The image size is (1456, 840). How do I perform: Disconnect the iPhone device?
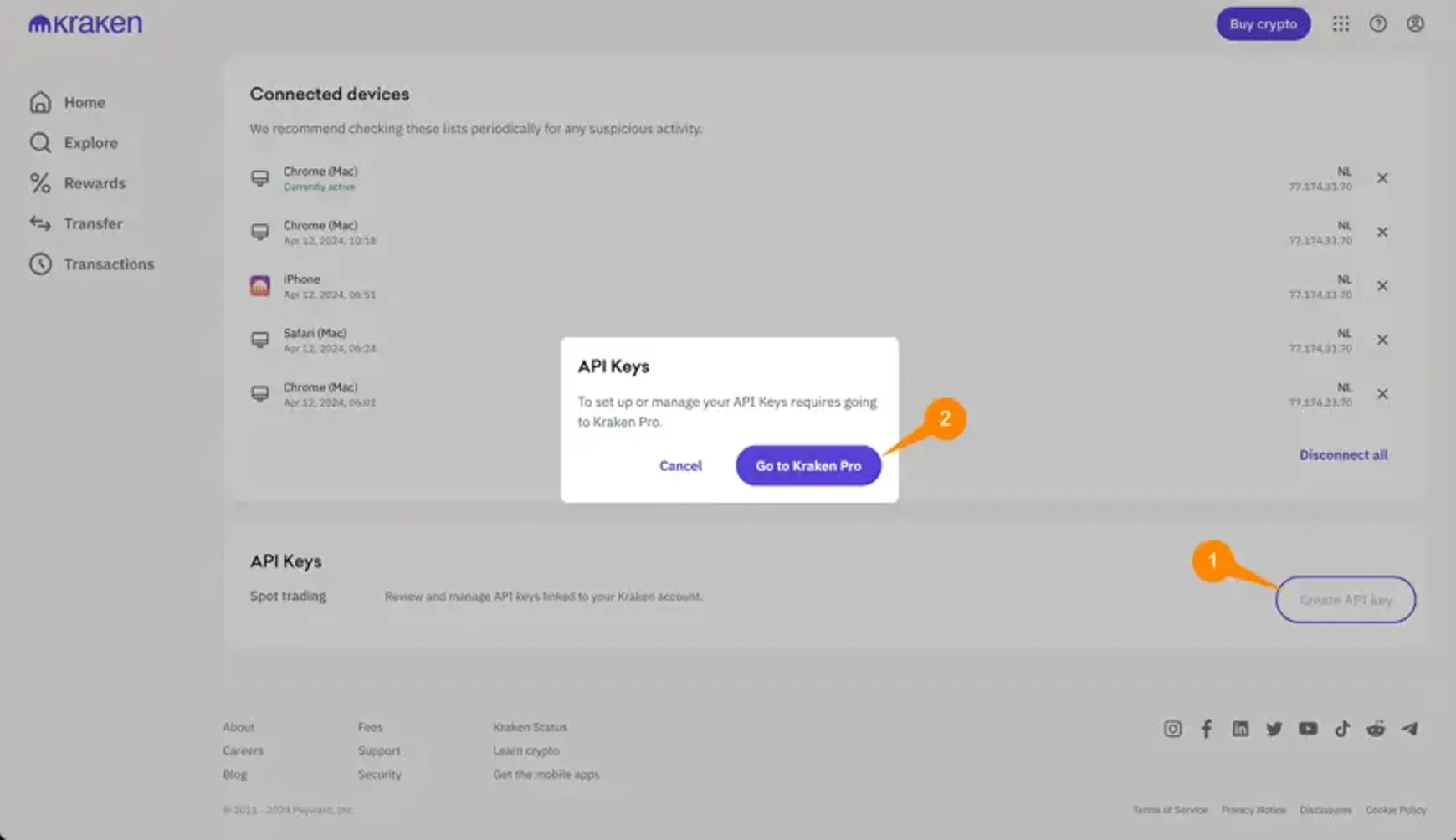coord(1382,285)
